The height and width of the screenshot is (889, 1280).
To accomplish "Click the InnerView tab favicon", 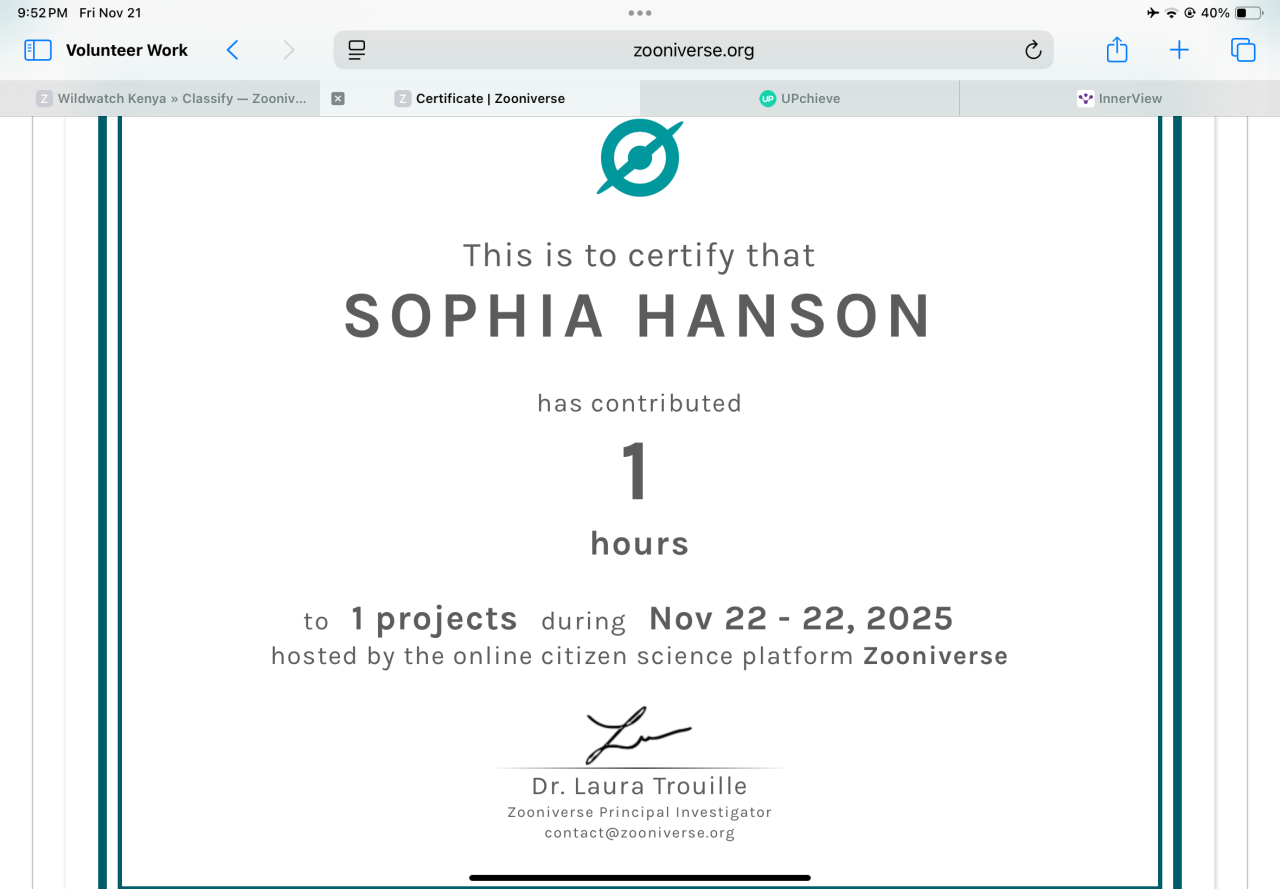I will pos(1085,98).
